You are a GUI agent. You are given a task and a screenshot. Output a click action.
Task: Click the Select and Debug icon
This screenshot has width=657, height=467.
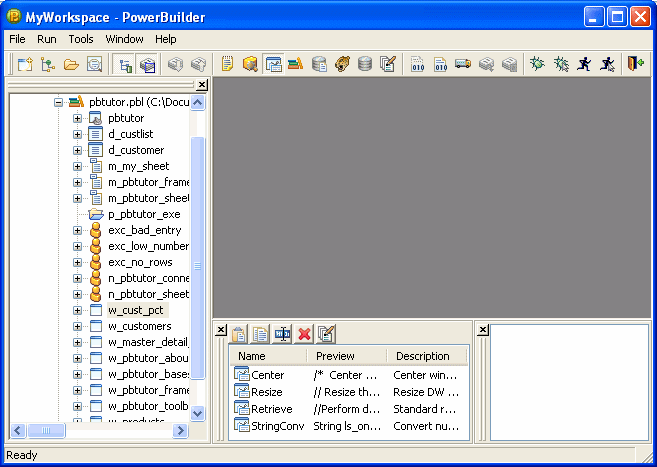(561, 64)
